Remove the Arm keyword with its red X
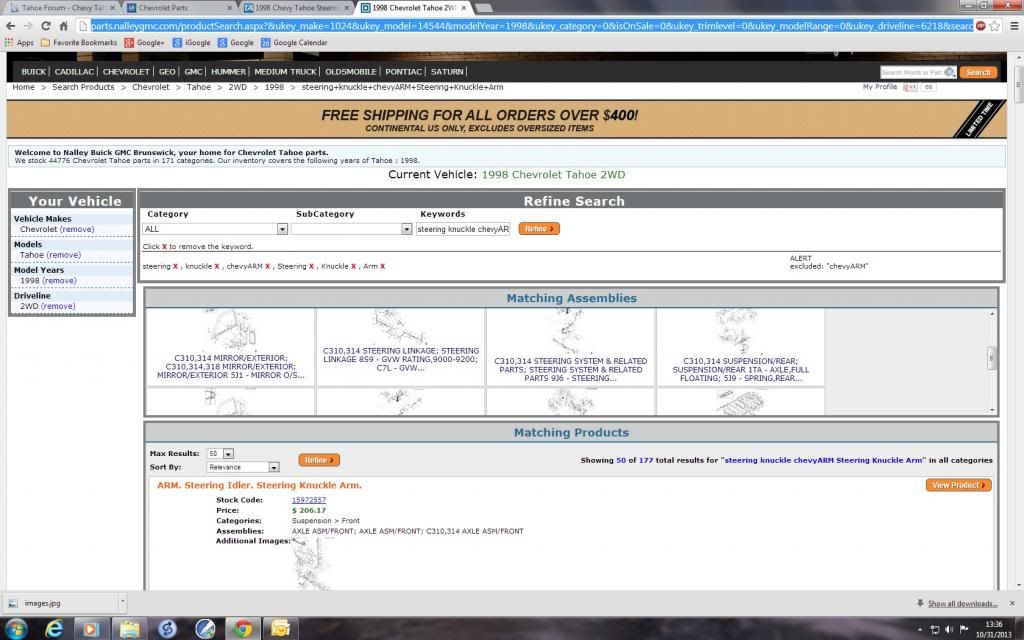 point(383,266)
